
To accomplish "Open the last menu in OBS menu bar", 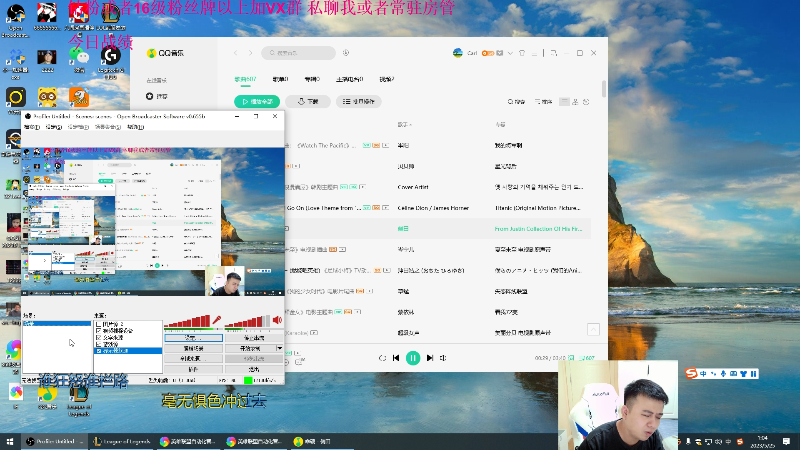I will [136, 127].
